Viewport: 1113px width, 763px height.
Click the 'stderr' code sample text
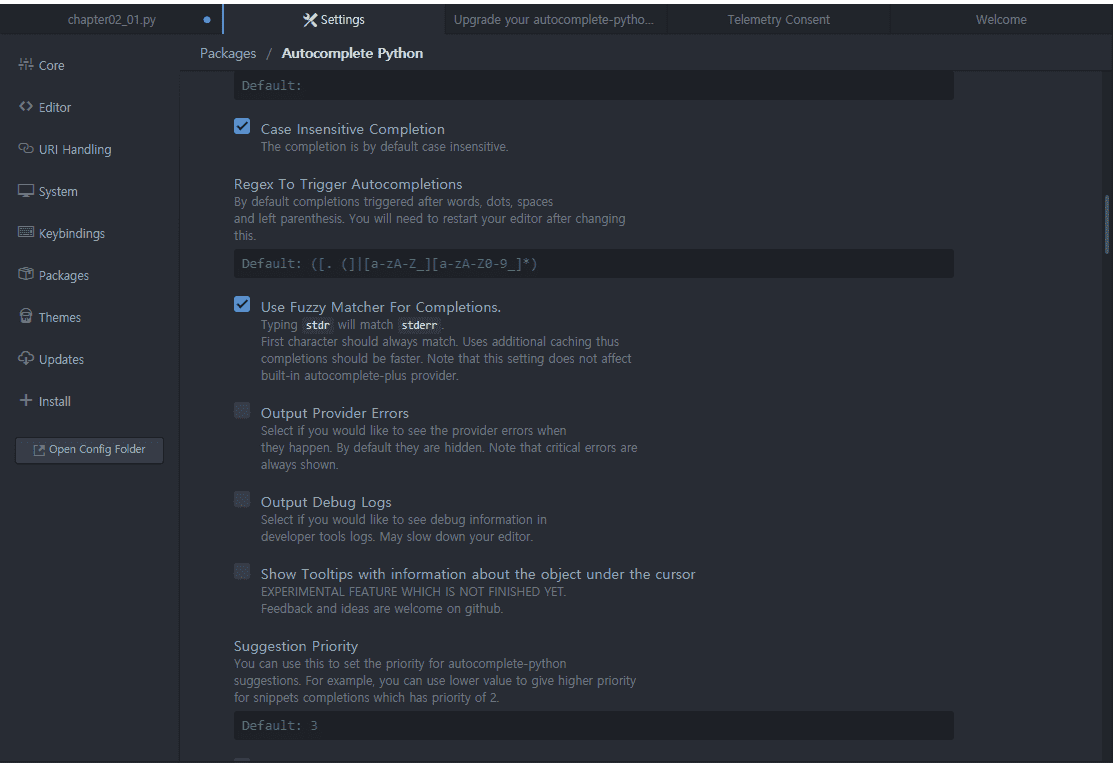(x=419, y=325)
